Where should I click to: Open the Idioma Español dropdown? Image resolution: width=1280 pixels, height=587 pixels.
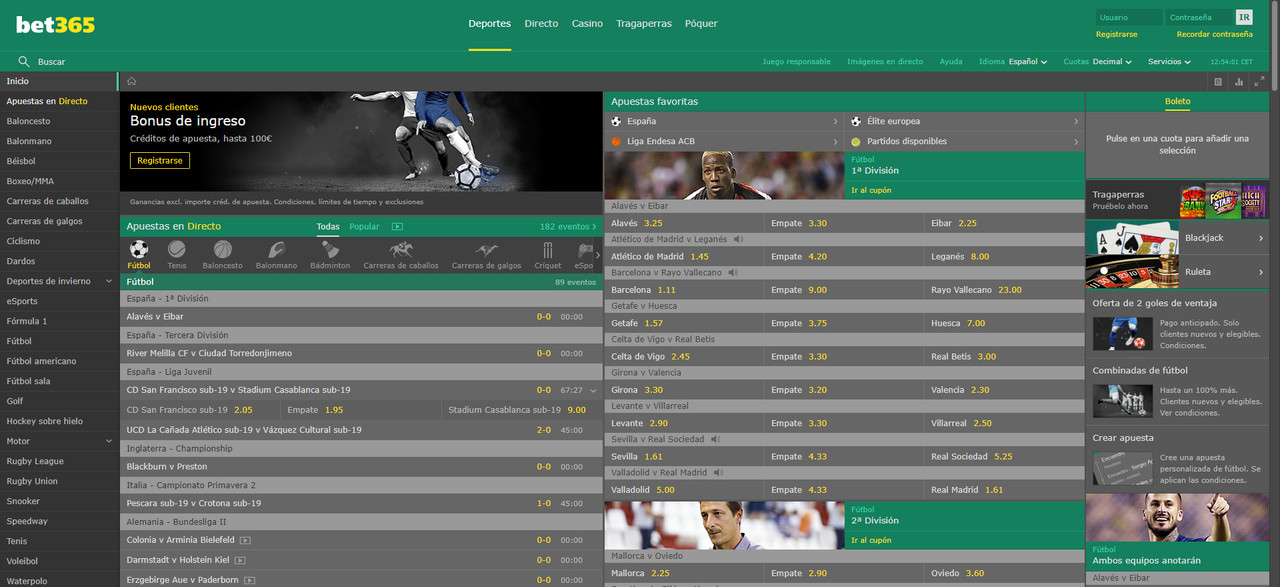coord(1013,61)
